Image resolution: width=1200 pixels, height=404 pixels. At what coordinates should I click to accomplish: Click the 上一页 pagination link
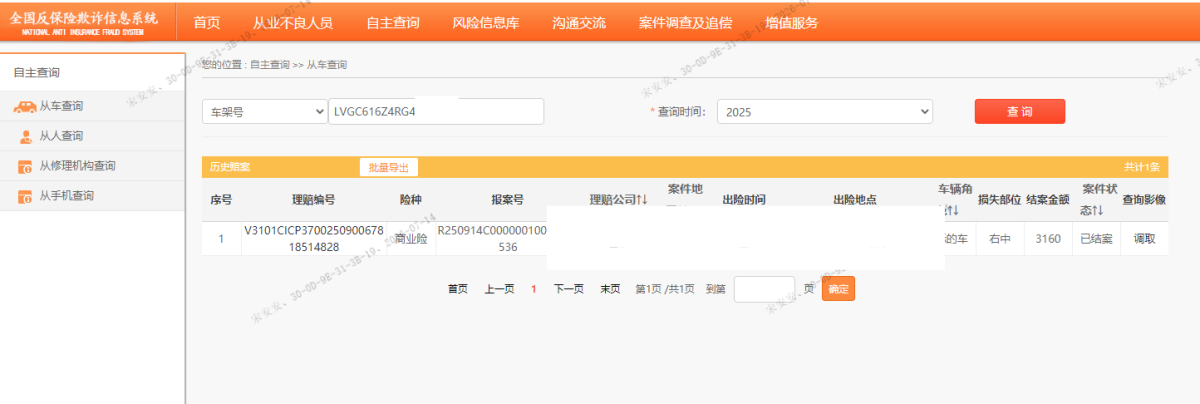click(499, 289)
